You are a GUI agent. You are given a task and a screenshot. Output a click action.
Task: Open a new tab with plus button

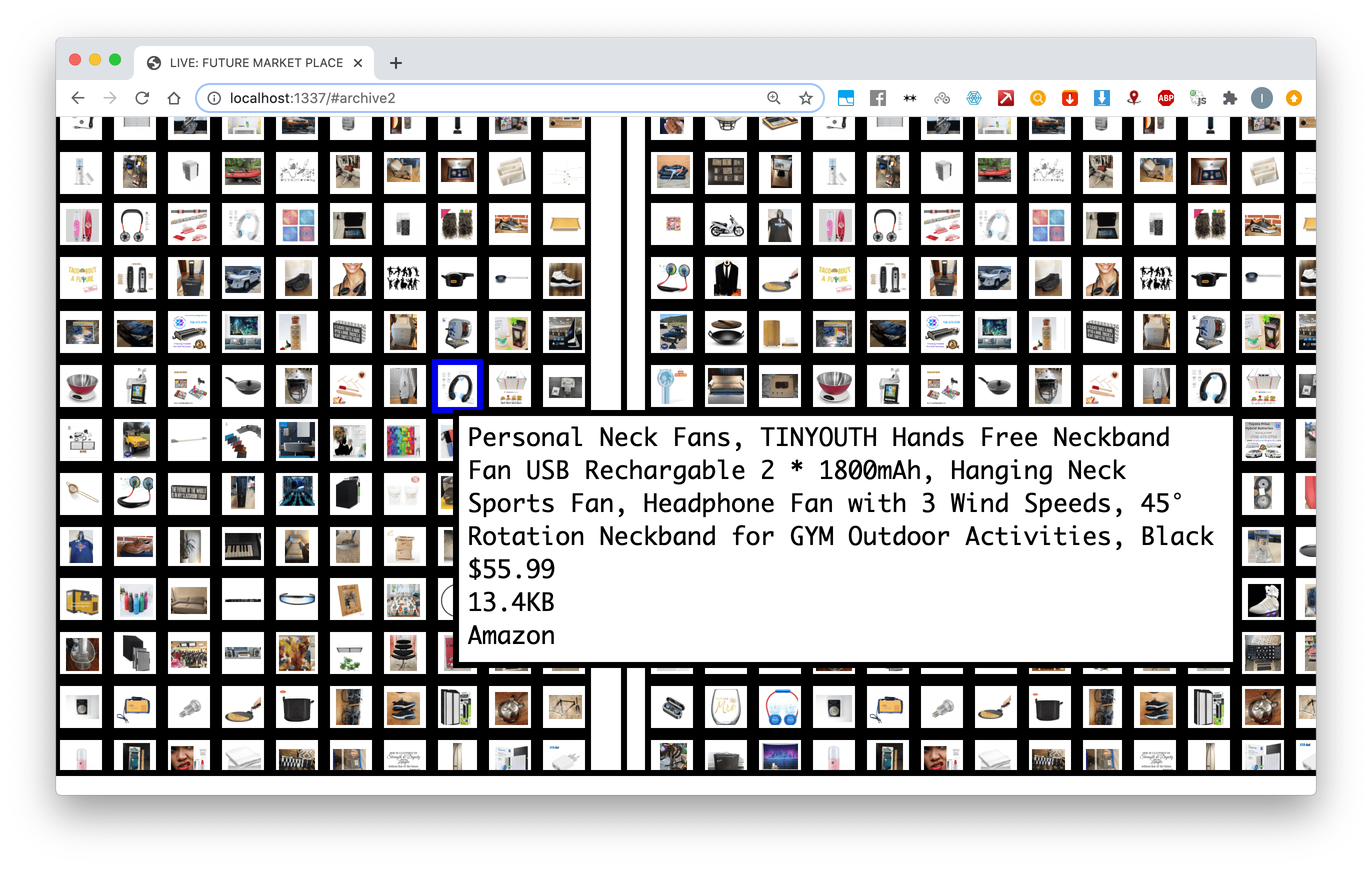[x=396, y=62]
